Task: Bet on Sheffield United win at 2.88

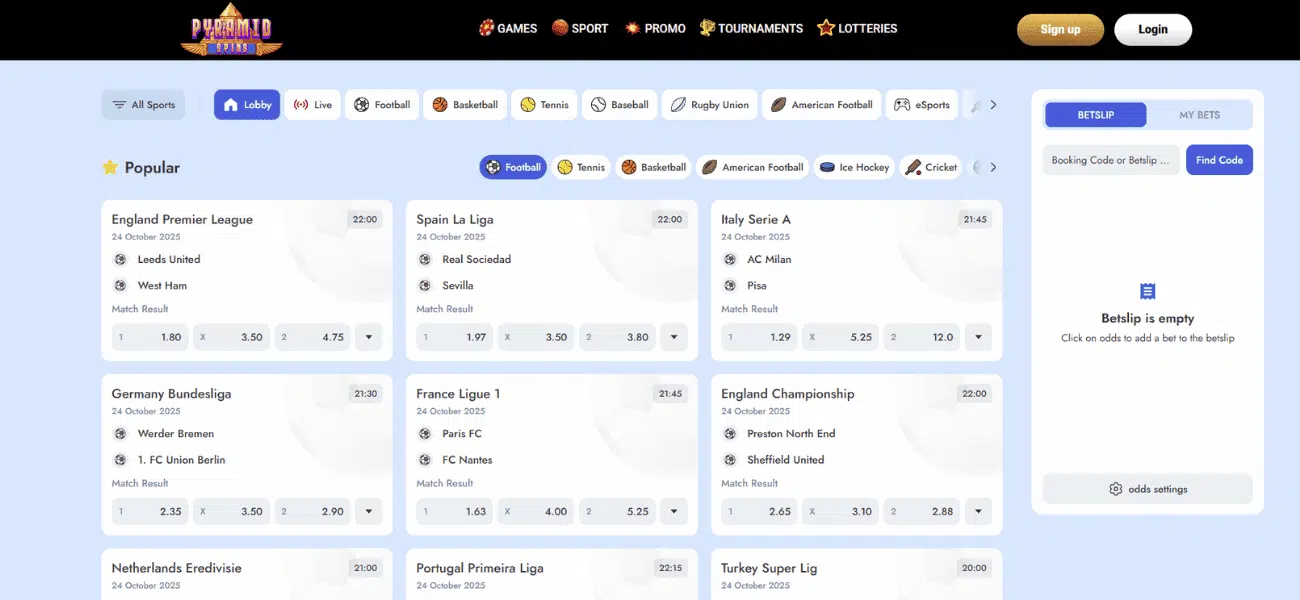Action: pos(923,511)
